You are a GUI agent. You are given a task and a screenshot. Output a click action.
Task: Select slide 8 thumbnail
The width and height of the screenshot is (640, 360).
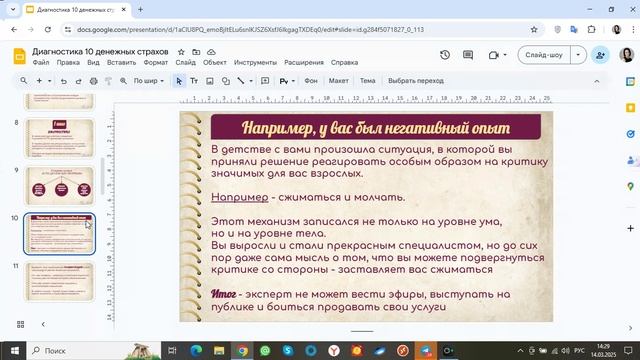click(60, 138)
